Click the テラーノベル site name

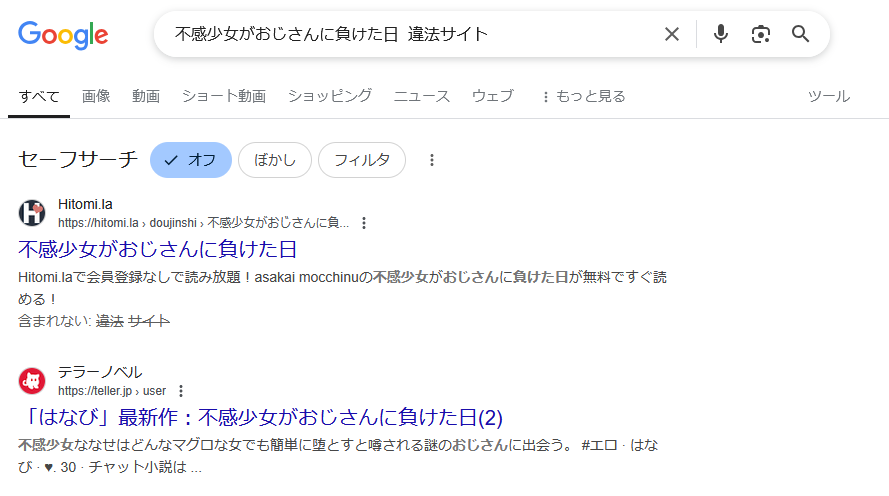tap(100, 372)
